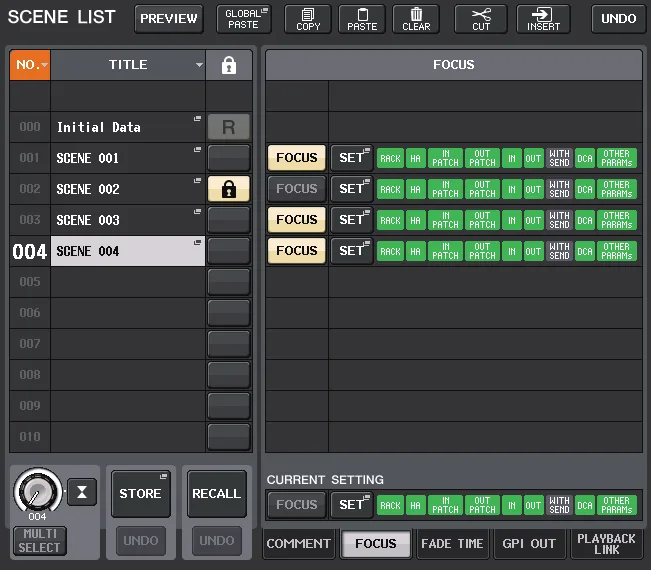The width and height of the screenshot is (651, 570).
Task: Toggle protect lock for SCENE 004
Action: point(229,251)
